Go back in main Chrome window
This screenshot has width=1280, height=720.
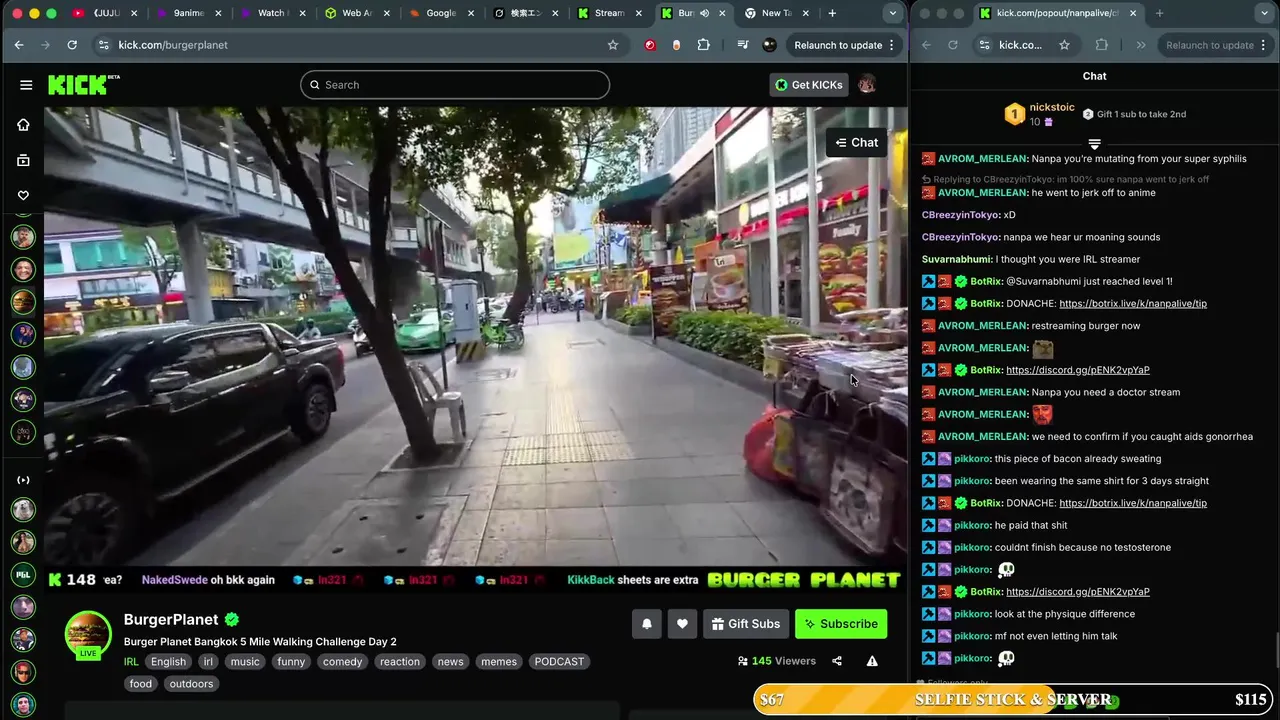19,45
